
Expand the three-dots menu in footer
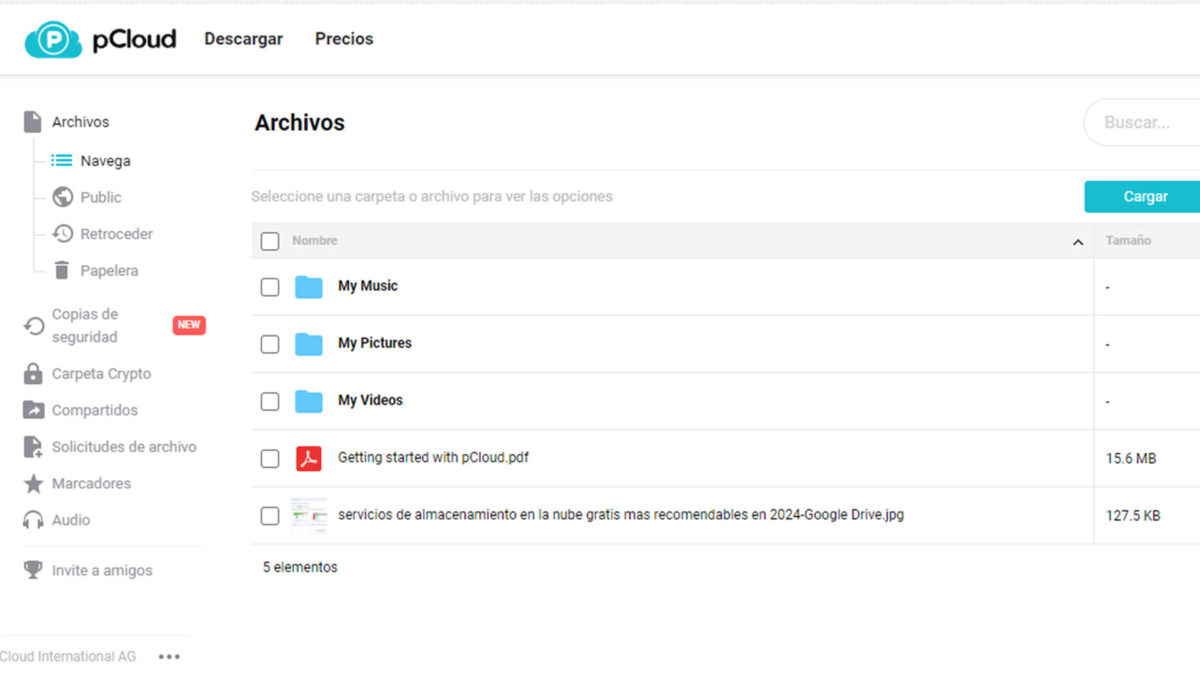coord(169,657)
